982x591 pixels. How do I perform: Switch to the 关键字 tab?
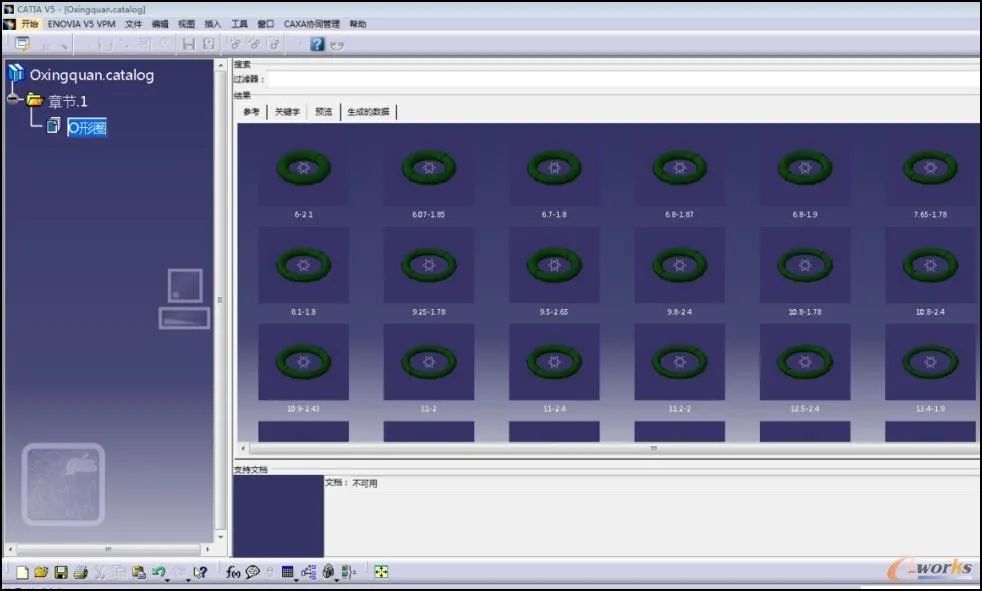coord(287,111)
